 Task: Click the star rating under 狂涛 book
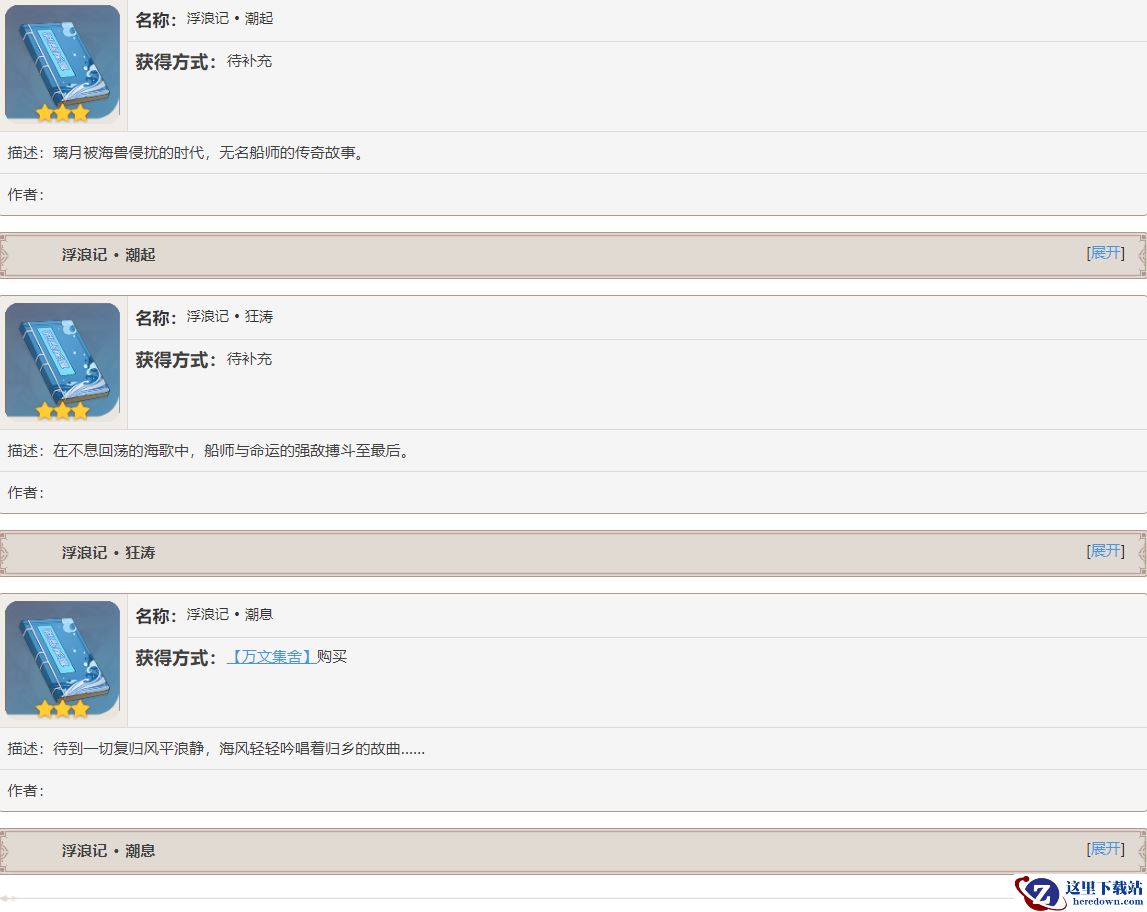coord(62,410)
